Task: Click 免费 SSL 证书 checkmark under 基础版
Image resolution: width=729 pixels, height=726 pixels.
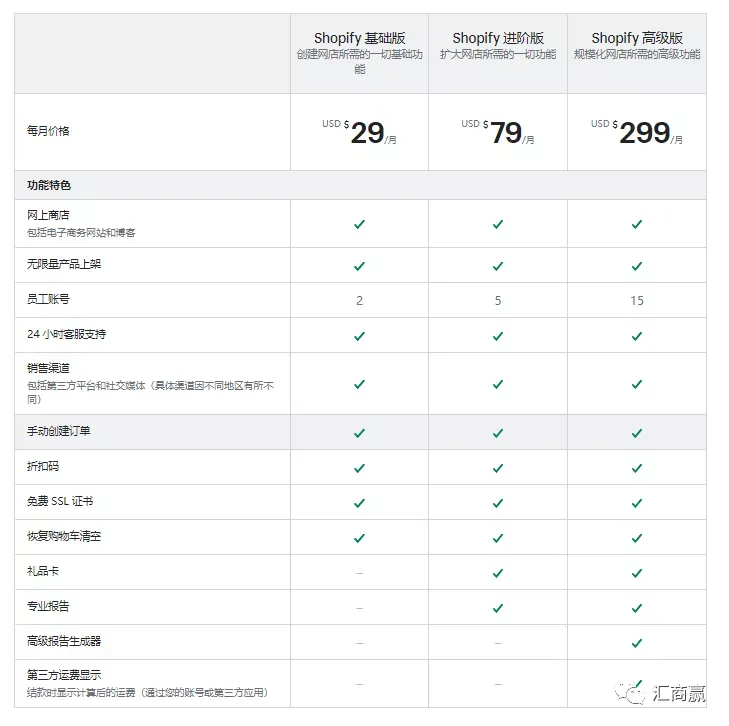Action: pos(359,502)
